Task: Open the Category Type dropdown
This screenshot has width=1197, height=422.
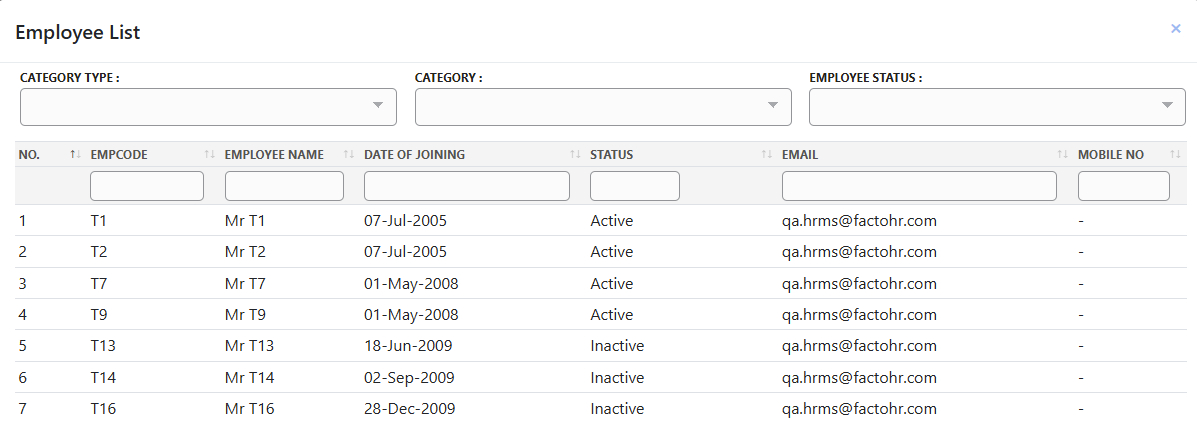Action: 208,106
